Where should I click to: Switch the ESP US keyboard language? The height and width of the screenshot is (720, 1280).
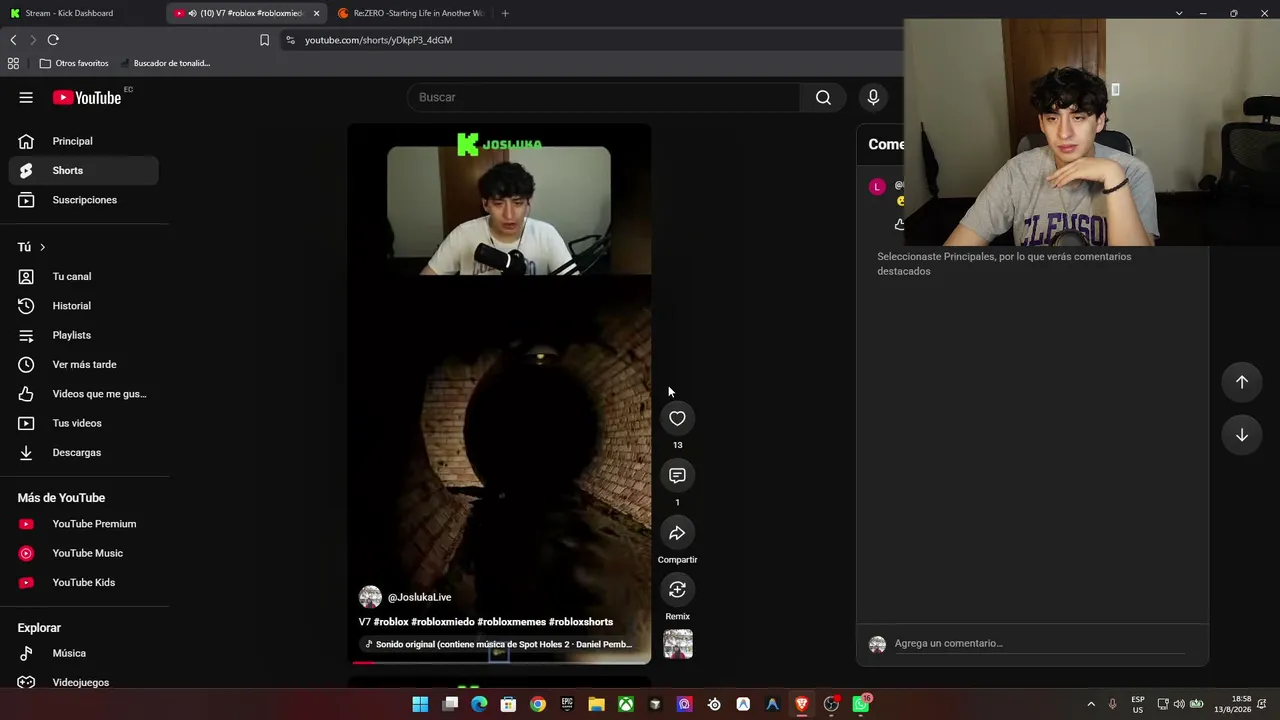tap(1138, 704)
